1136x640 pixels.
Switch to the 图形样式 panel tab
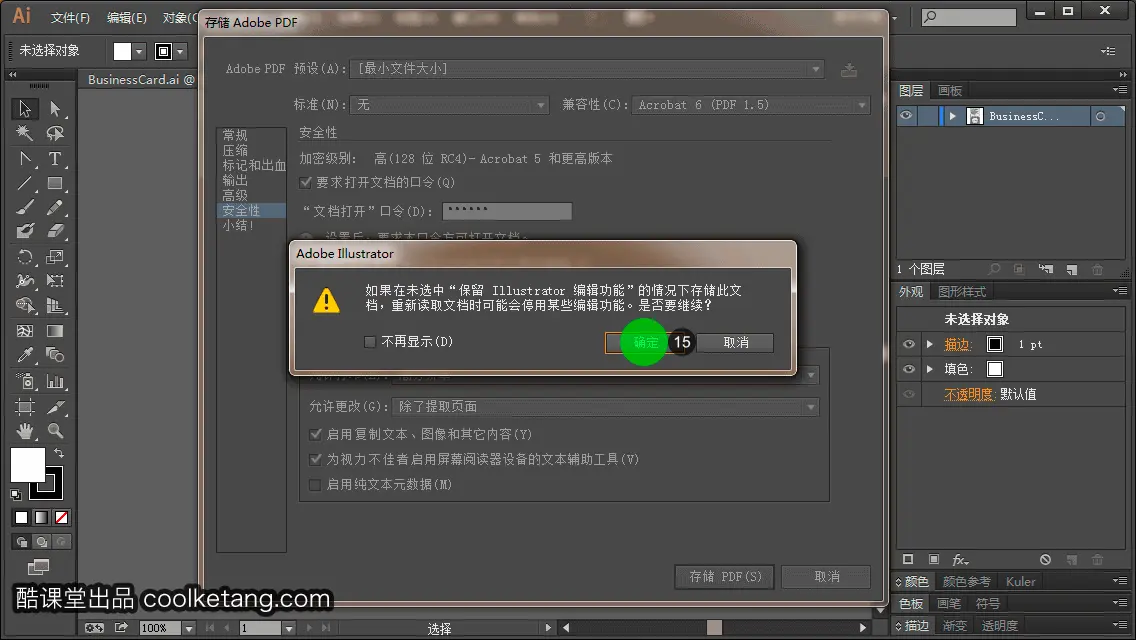tap(962, 291)
